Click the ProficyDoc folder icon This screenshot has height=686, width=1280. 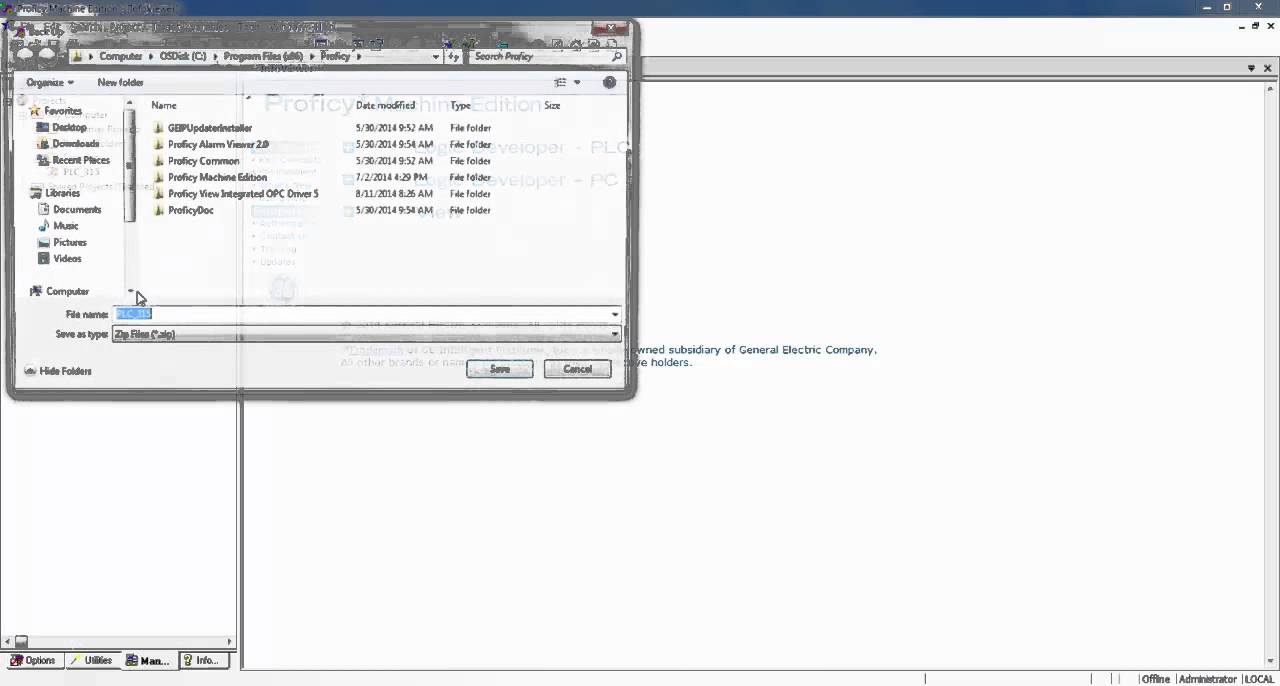(158, 211)
